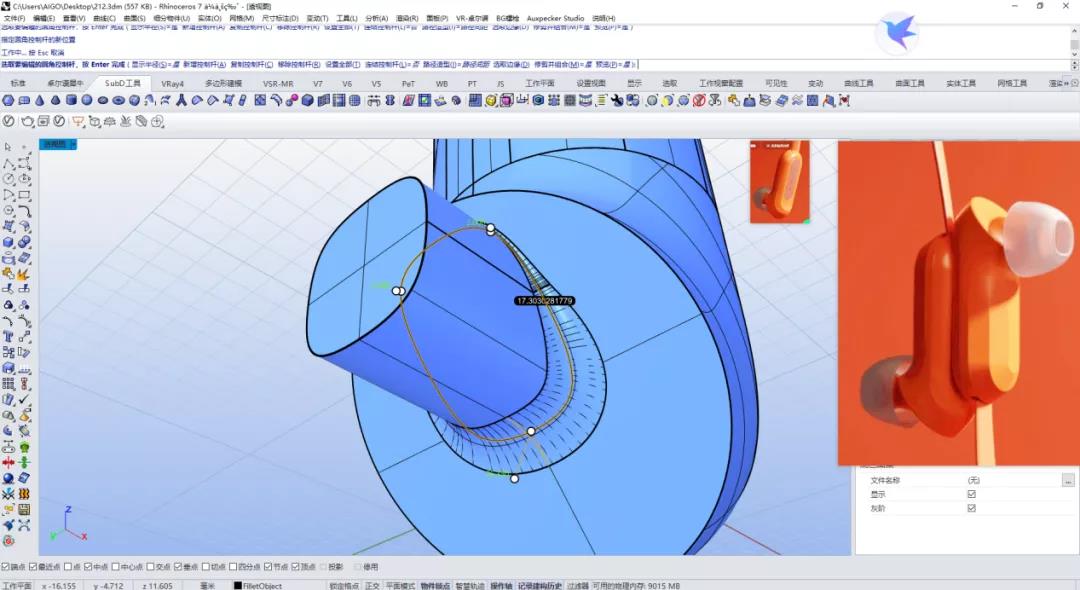
Task: Click the 过滤器 status bar entry
Action: (577, 586)
